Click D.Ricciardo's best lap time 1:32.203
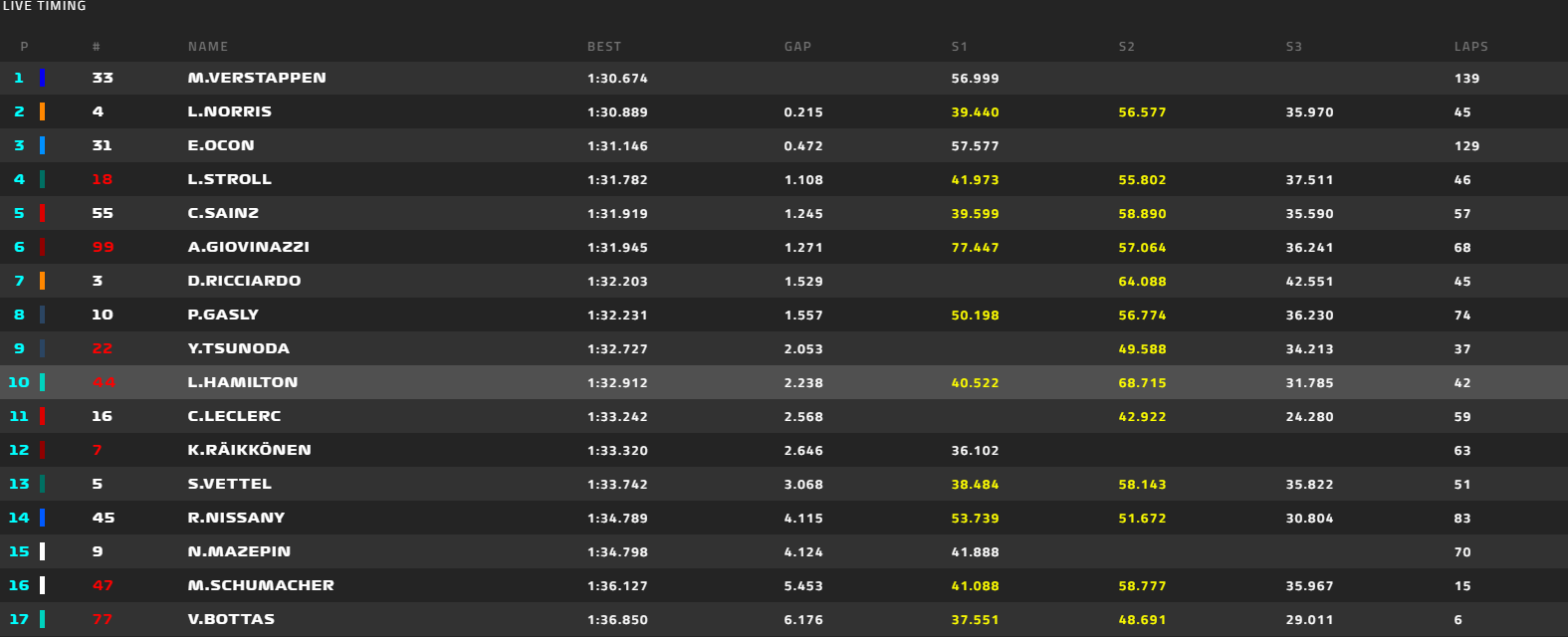Screen dimensions: 1568x637 pyautogui.click(x=617, y=282)
